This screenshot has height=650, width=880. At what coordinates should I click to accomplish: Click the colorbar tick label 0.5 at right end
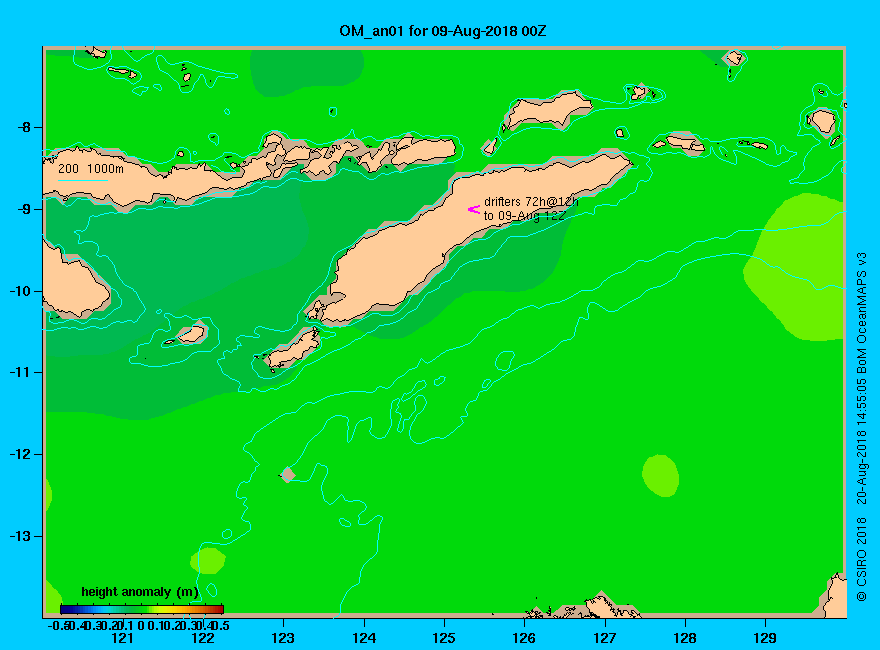(x=222, y=625)
